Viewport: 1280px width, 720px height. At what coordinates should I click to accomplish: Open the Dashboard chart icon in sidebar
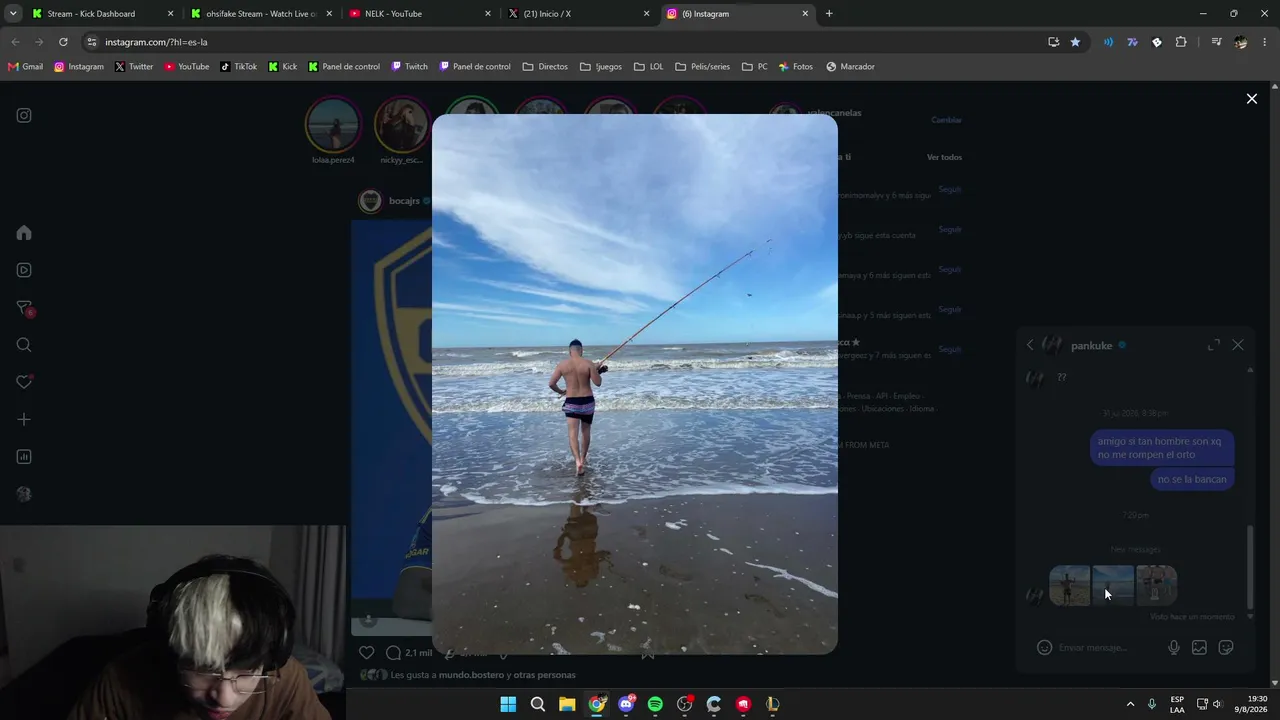coord(24,457)
